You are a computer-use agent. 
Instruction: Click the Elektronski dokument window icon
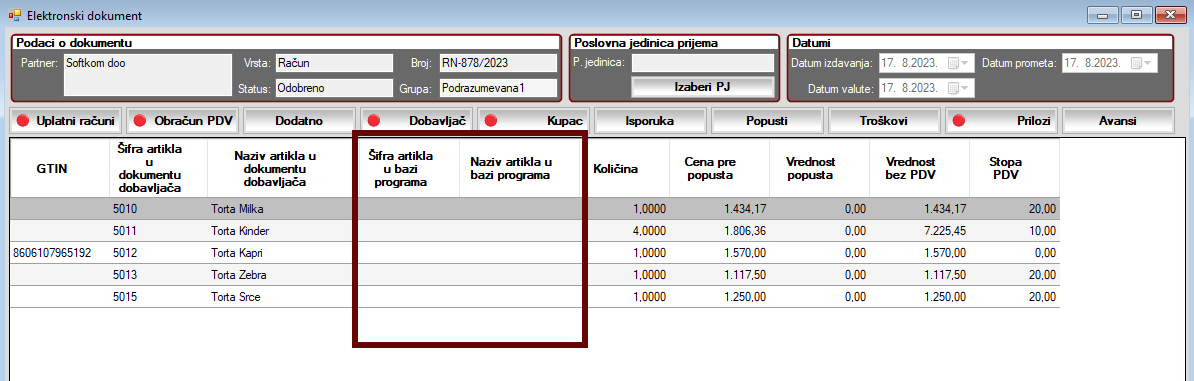coord(14,14)
